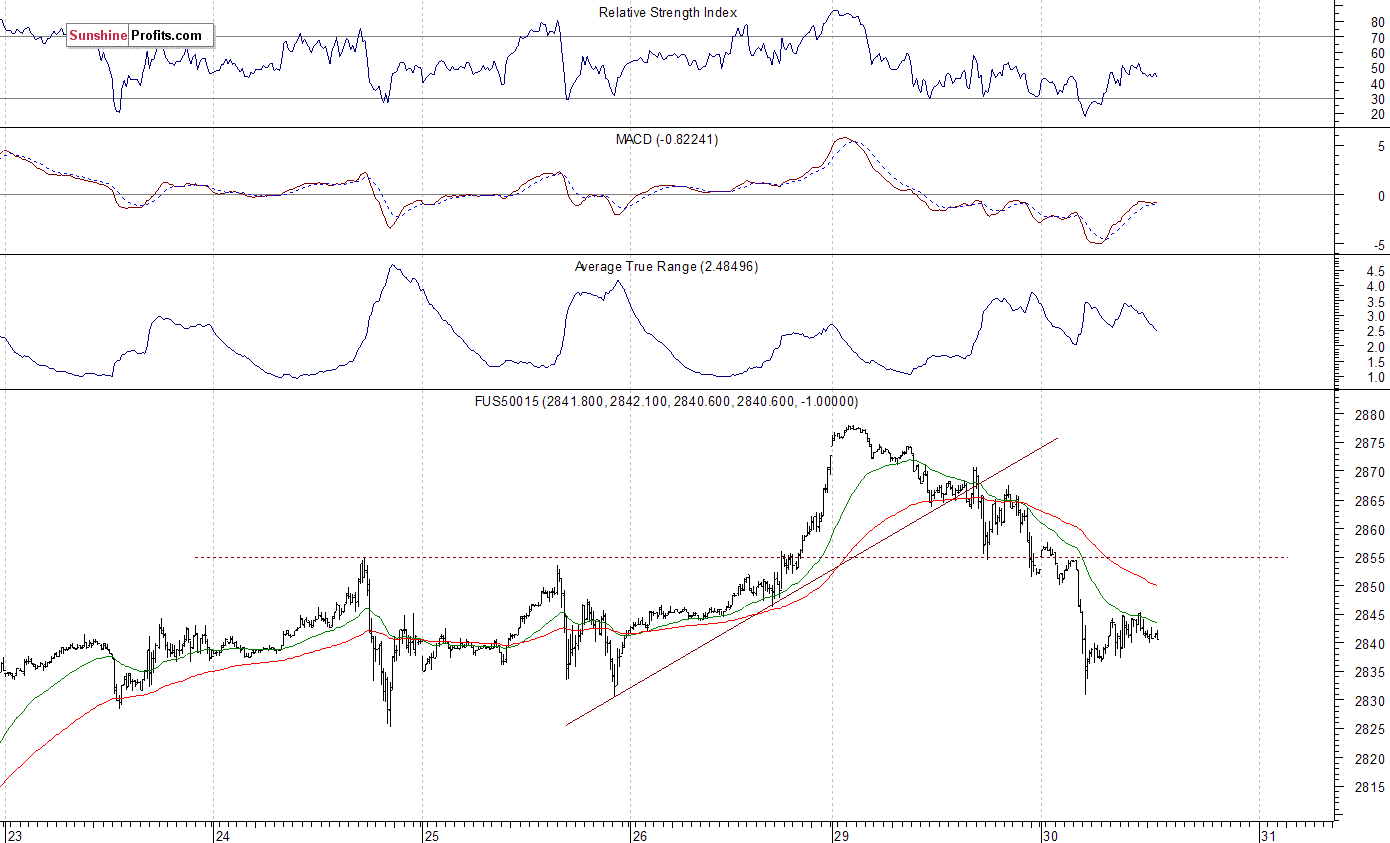Click the 24 date label on axis
Viewport: 1390px width, 843px height.
point(223,835)
